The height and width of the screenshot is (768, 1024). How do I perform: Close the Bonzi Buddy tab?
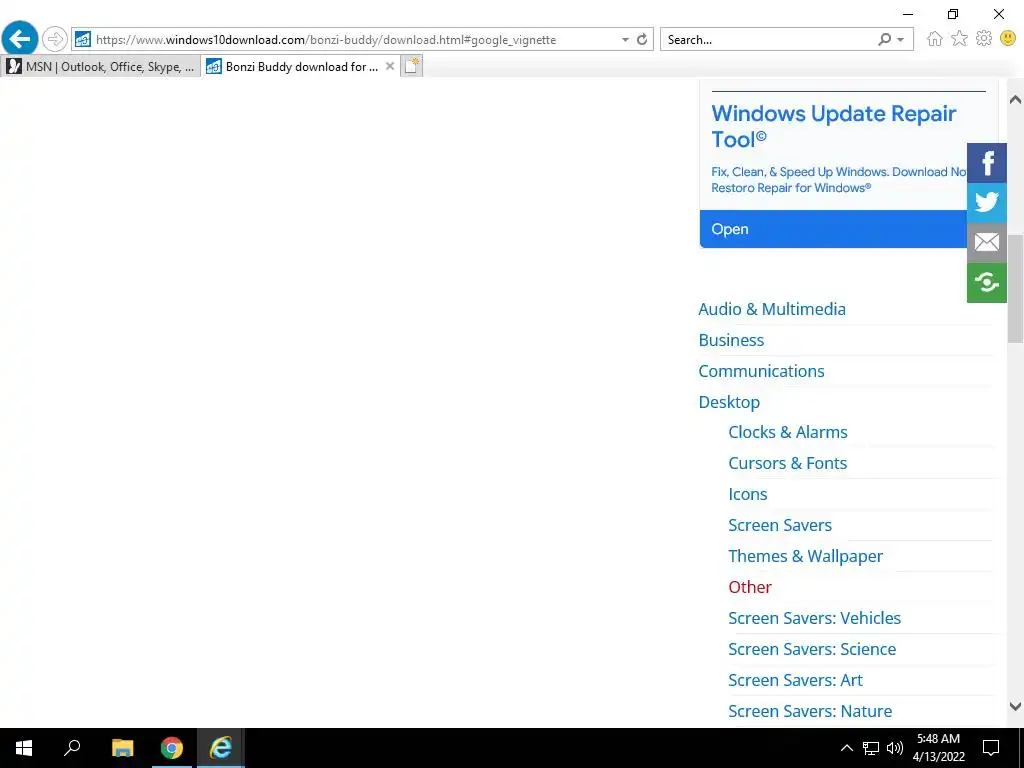click(390, 66)
